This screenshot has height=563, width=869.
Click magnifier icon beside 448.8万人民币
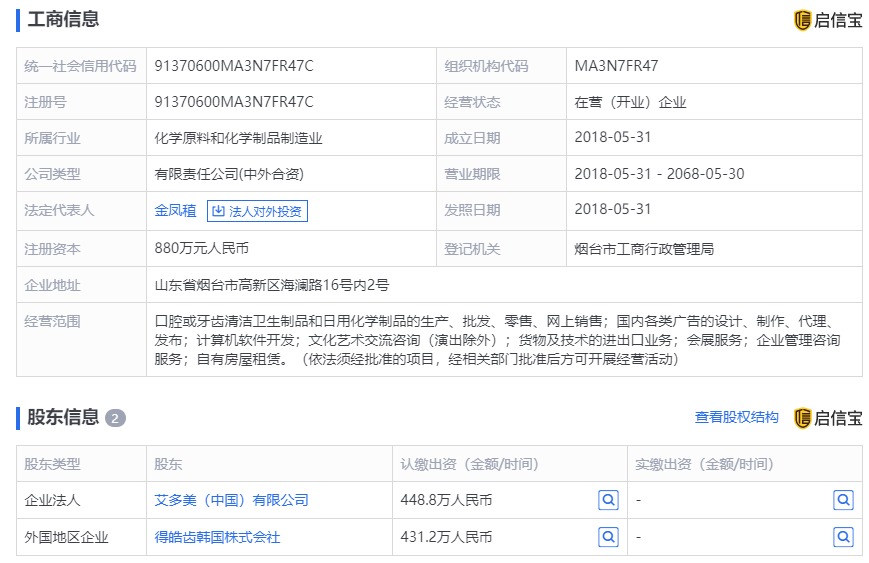pyautogui.click(x=609, y=500)
